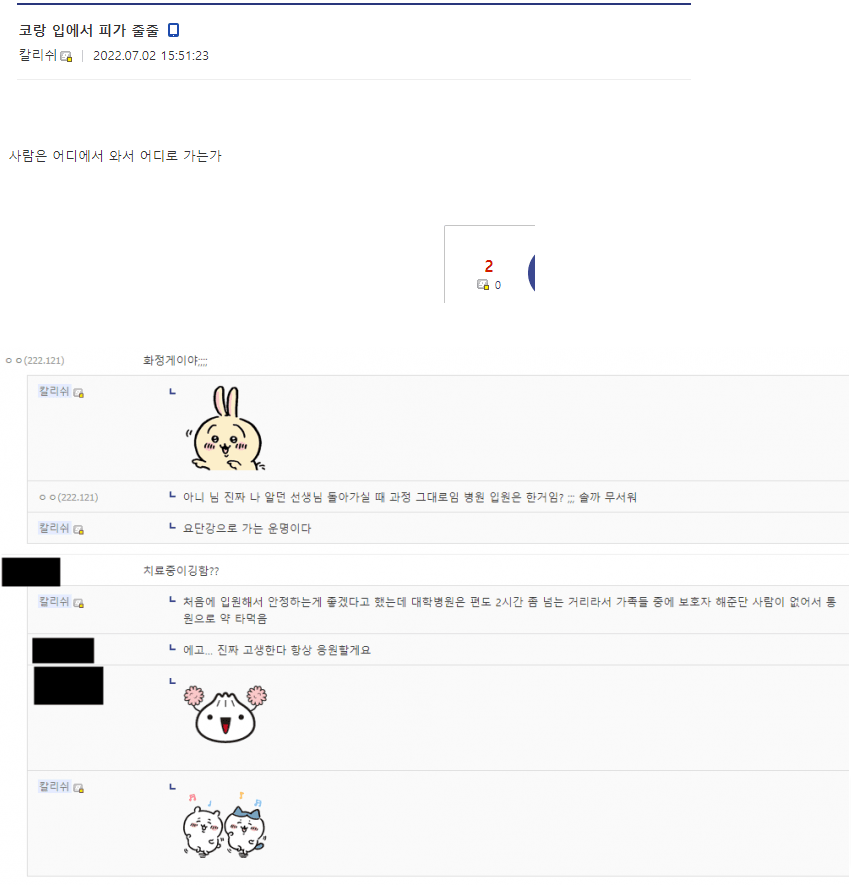Click commenter ㅇㅇ(222.121) on 화정게이야 comment
The image size is (851, 885).
(x=35, y=360)
